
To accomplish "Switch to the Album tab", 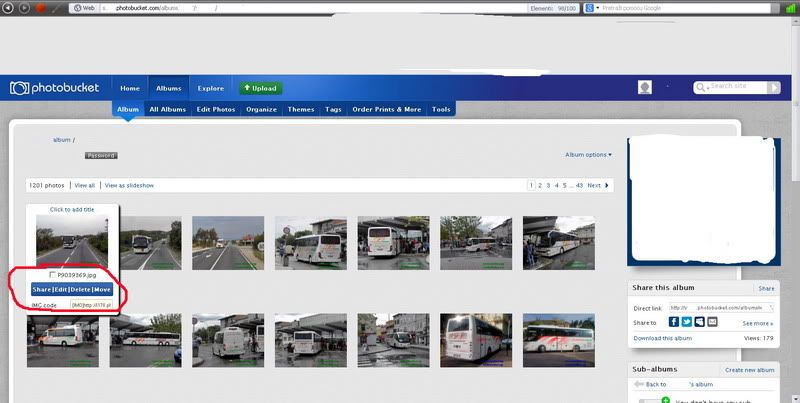I will click(x=128, y=109).
